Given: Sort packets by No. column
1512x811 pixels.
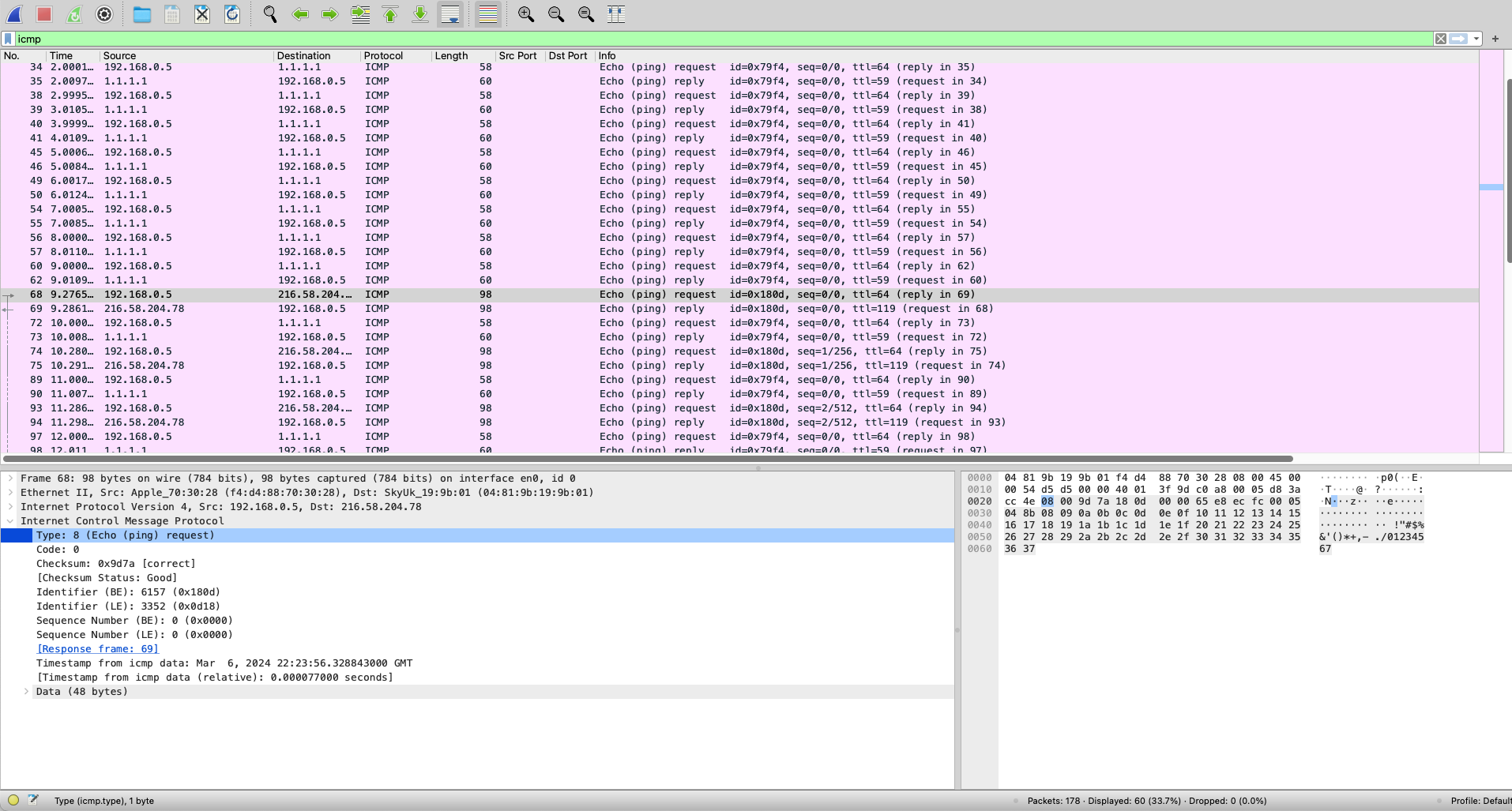Looking at the screenshot, I should 23,55.
